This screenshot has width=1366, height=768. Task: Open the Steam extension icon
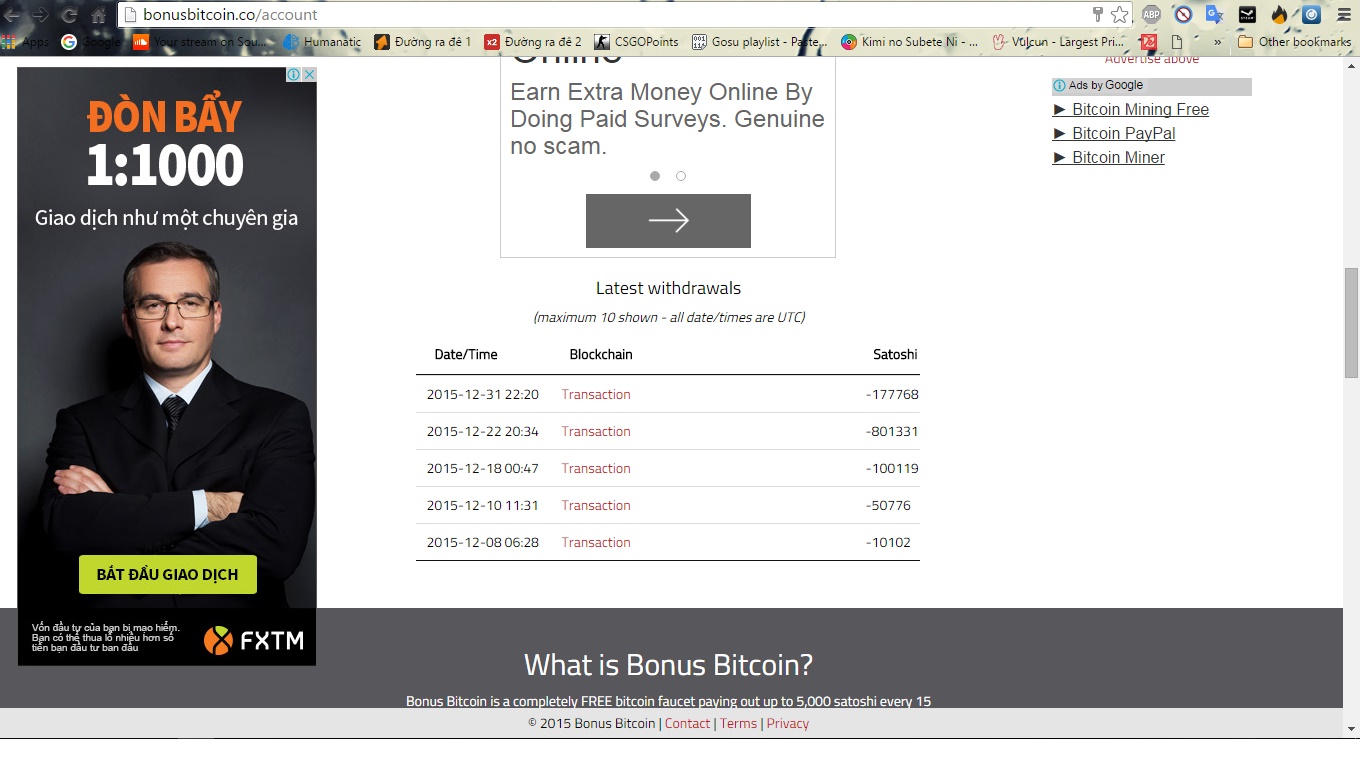click(x=1247, y=15)
